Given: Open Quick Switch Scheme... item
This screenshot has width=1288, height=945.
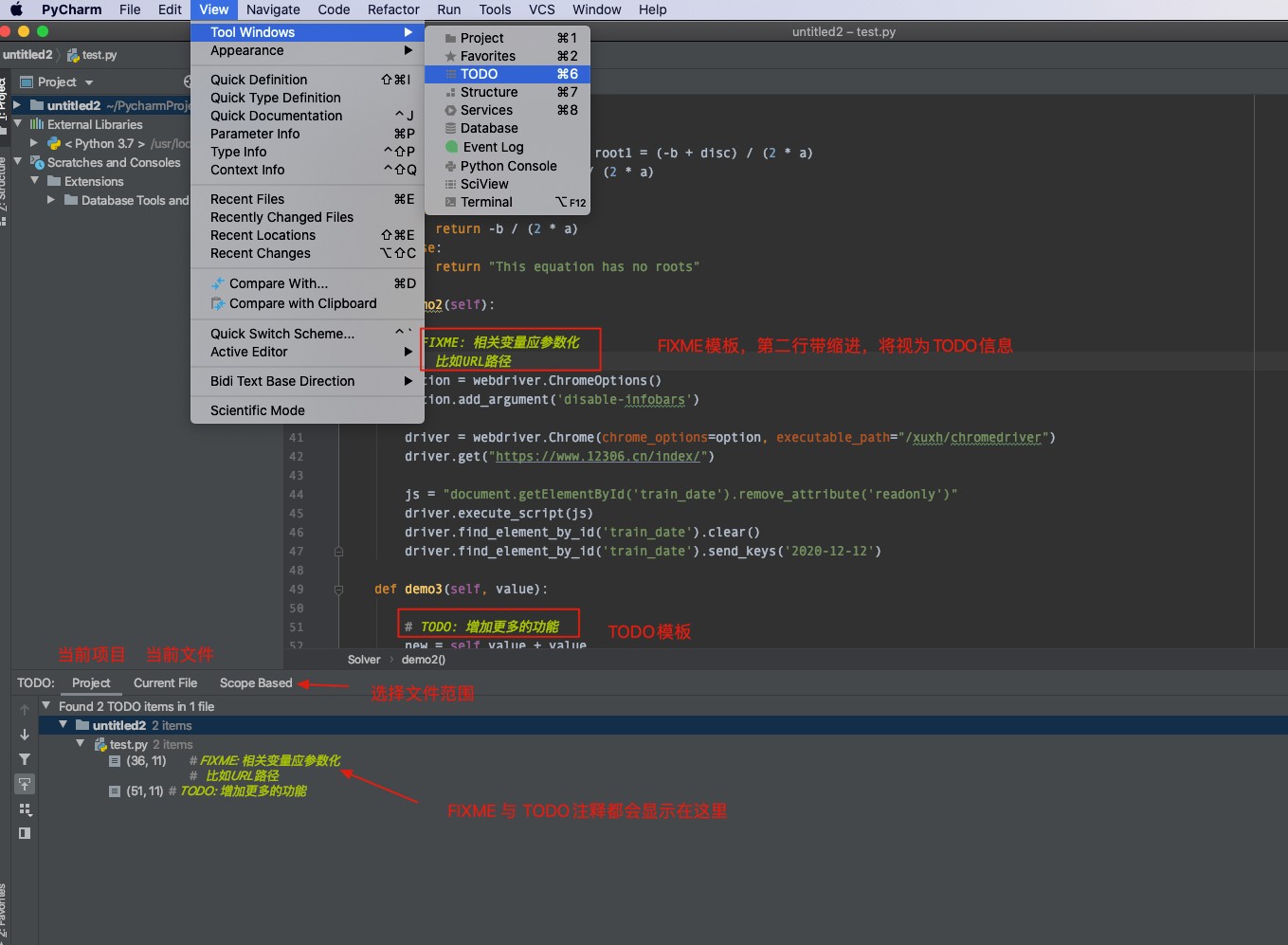Looking at the screenshot, I should point(307,334).
